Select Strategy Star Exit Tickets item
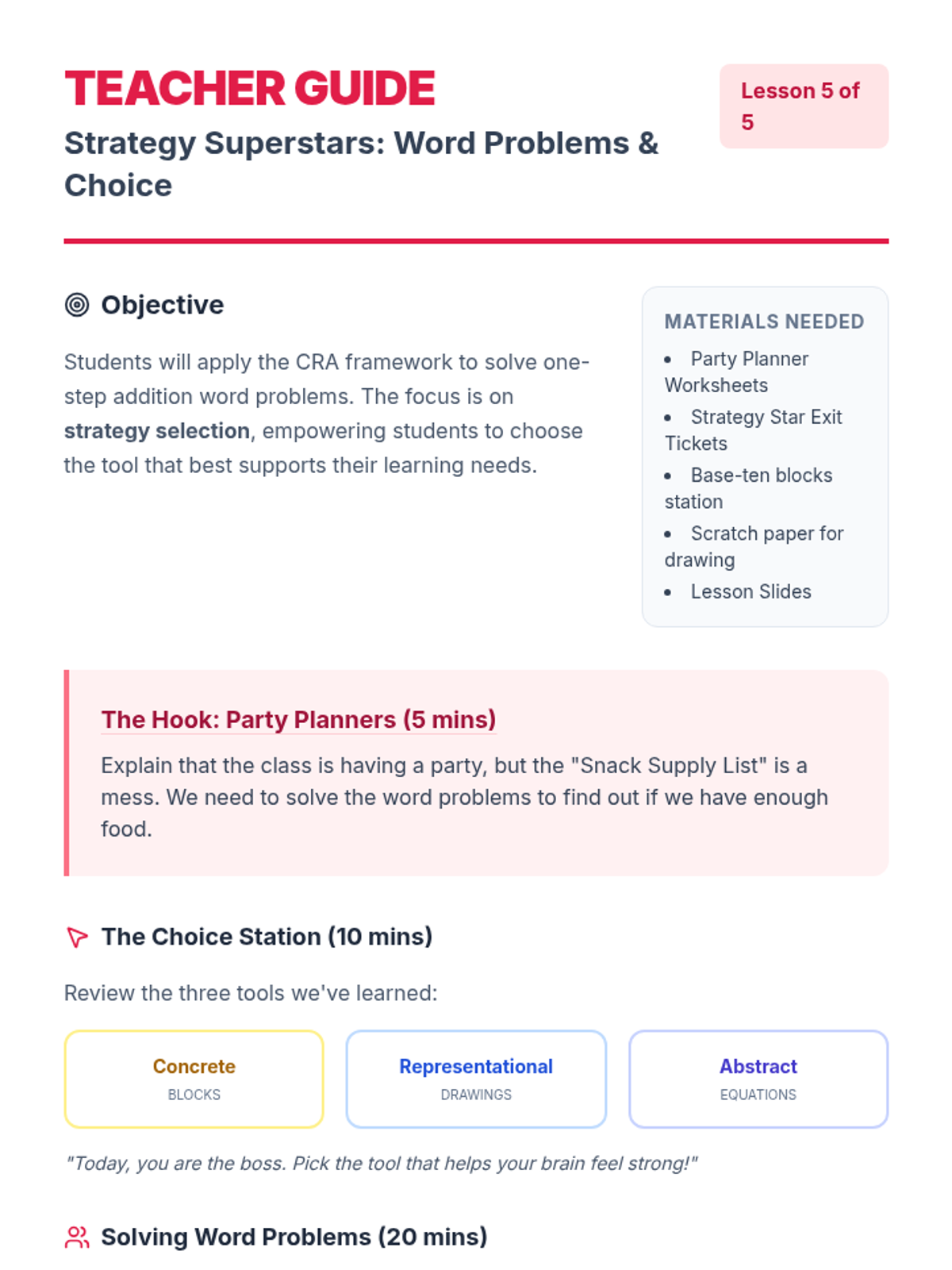 (754, 429)
